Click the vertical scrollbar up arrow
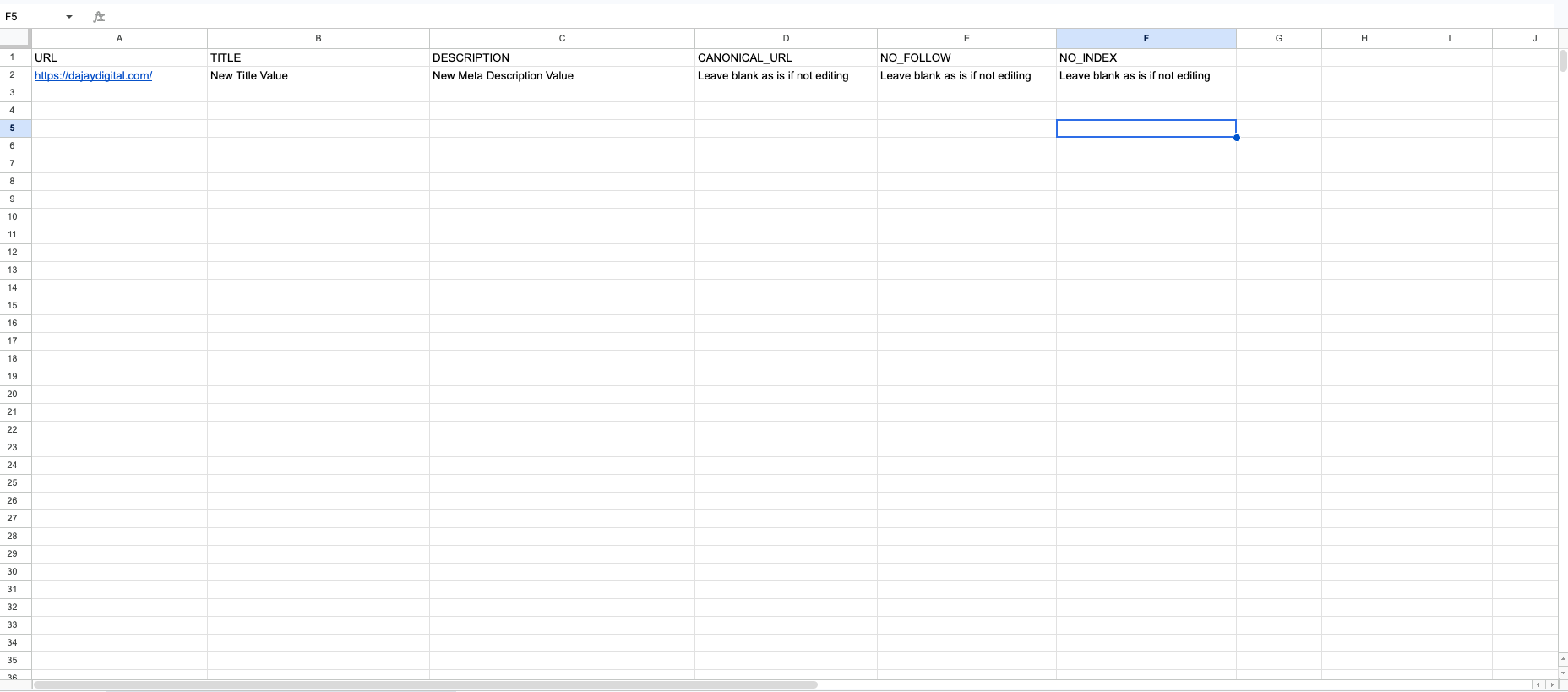Screen dimensions: 1568x692 (x=1563, y=658)
